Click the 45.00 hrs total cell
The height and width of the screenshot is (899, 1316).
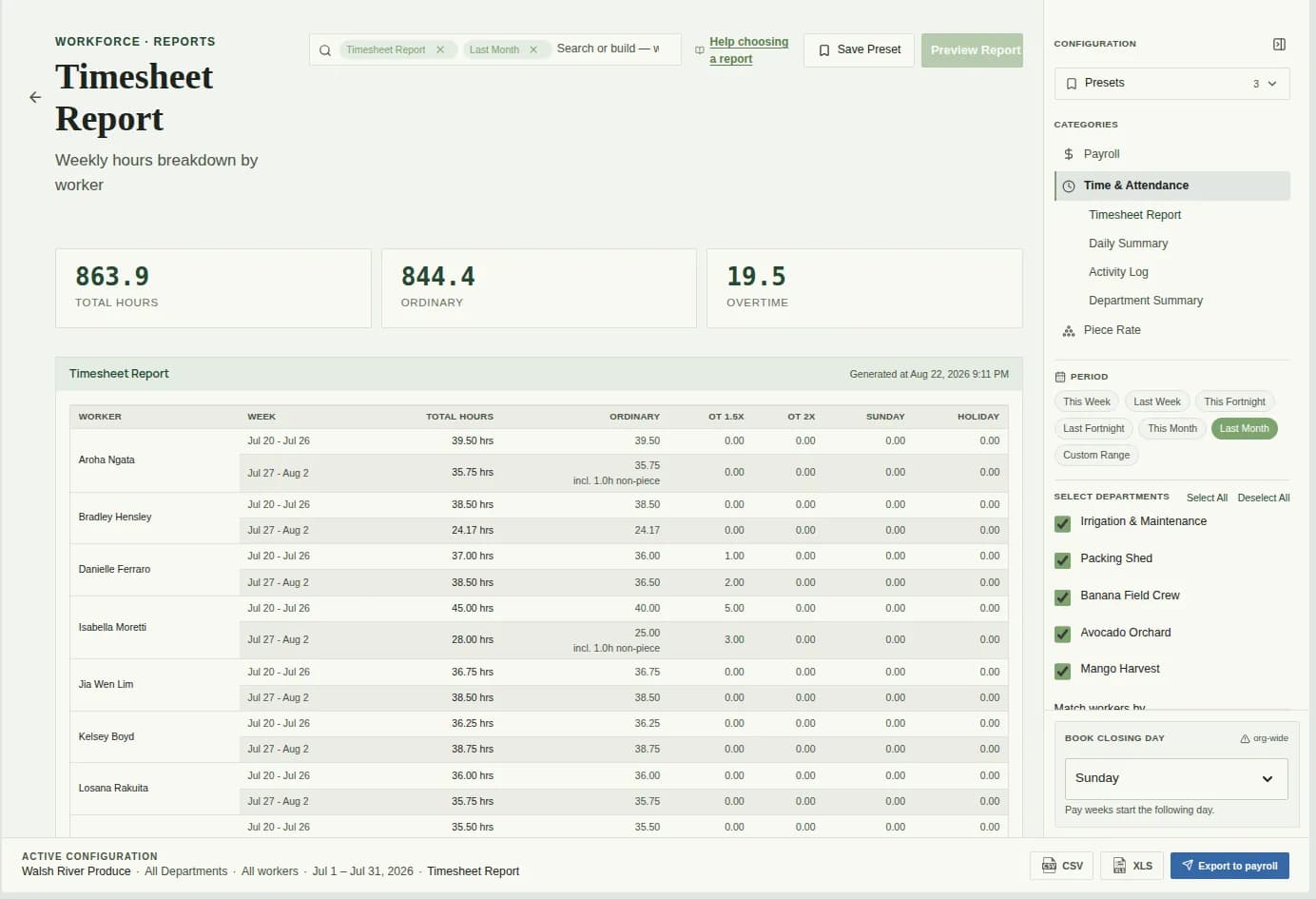[x=473, y=609]
